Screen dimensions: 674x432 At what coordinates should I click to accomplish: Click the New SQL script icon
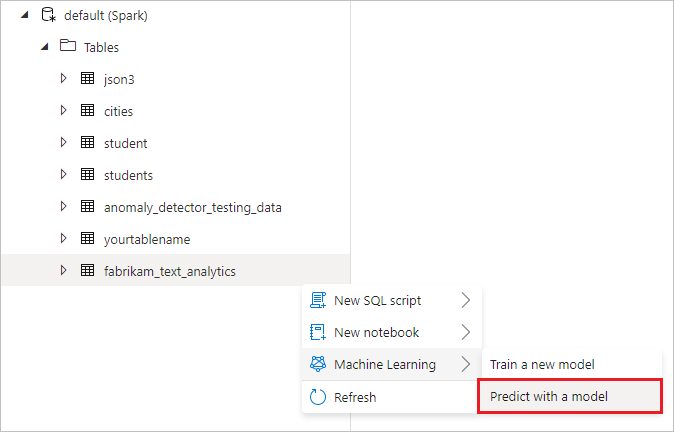point(319,300)
